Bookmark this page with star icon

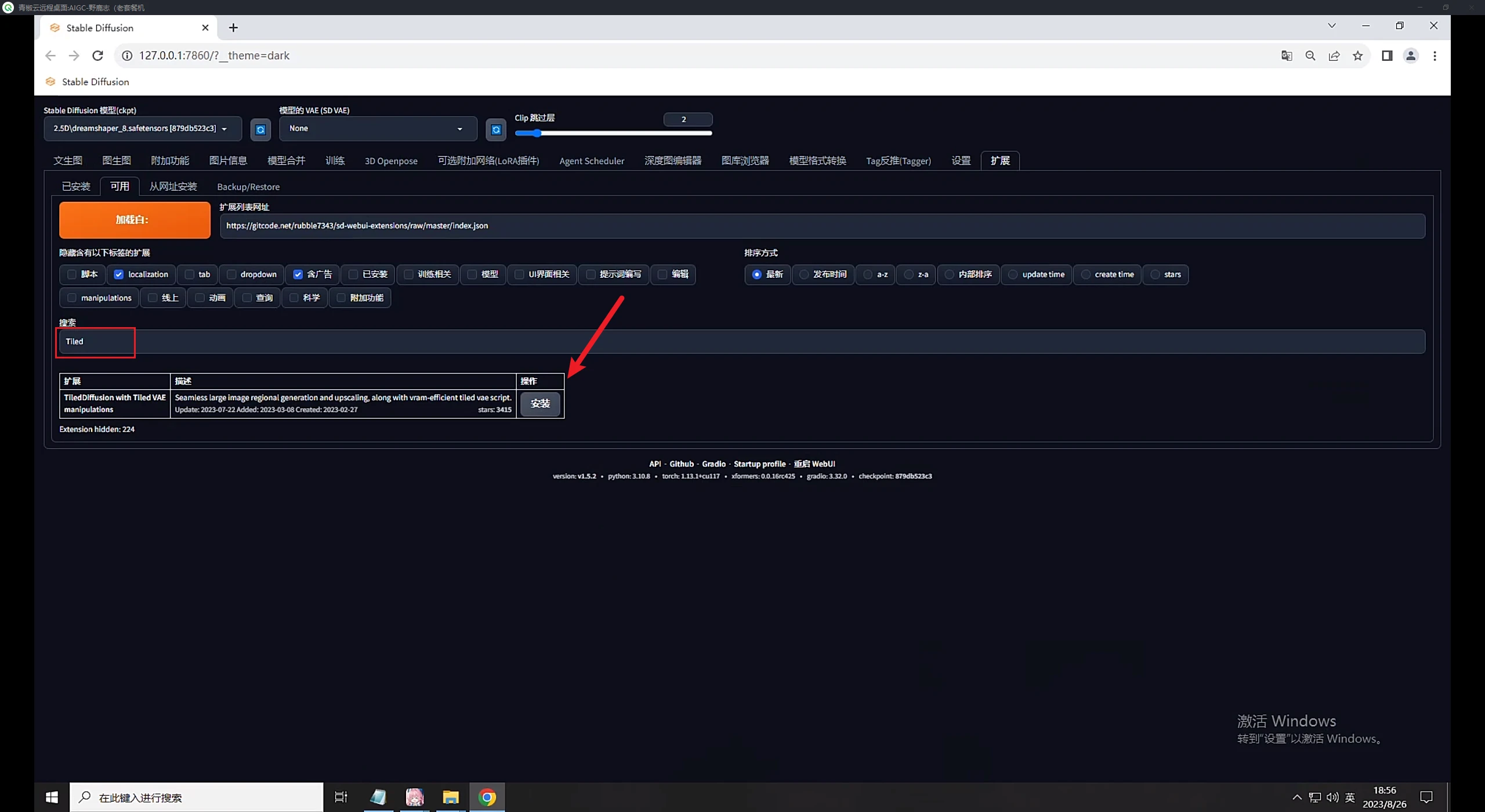click(1358, 56)
